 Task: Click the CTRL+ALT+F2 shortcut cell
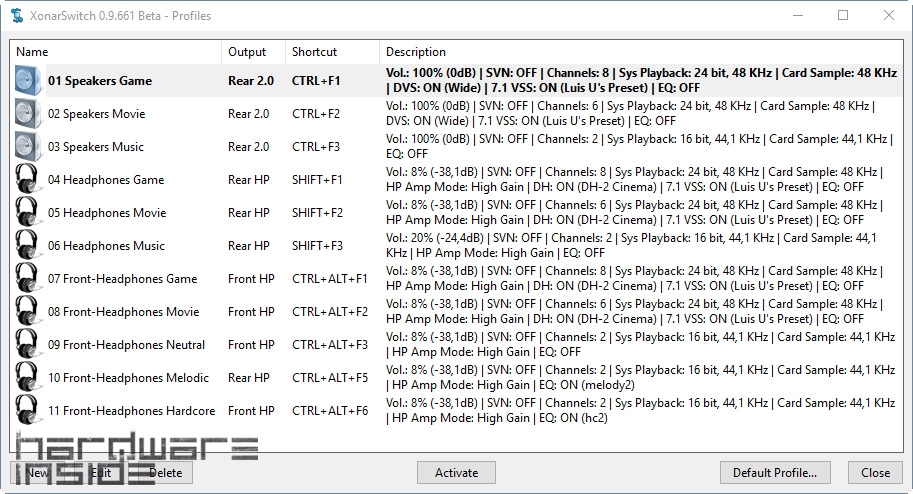click(330, 312)
